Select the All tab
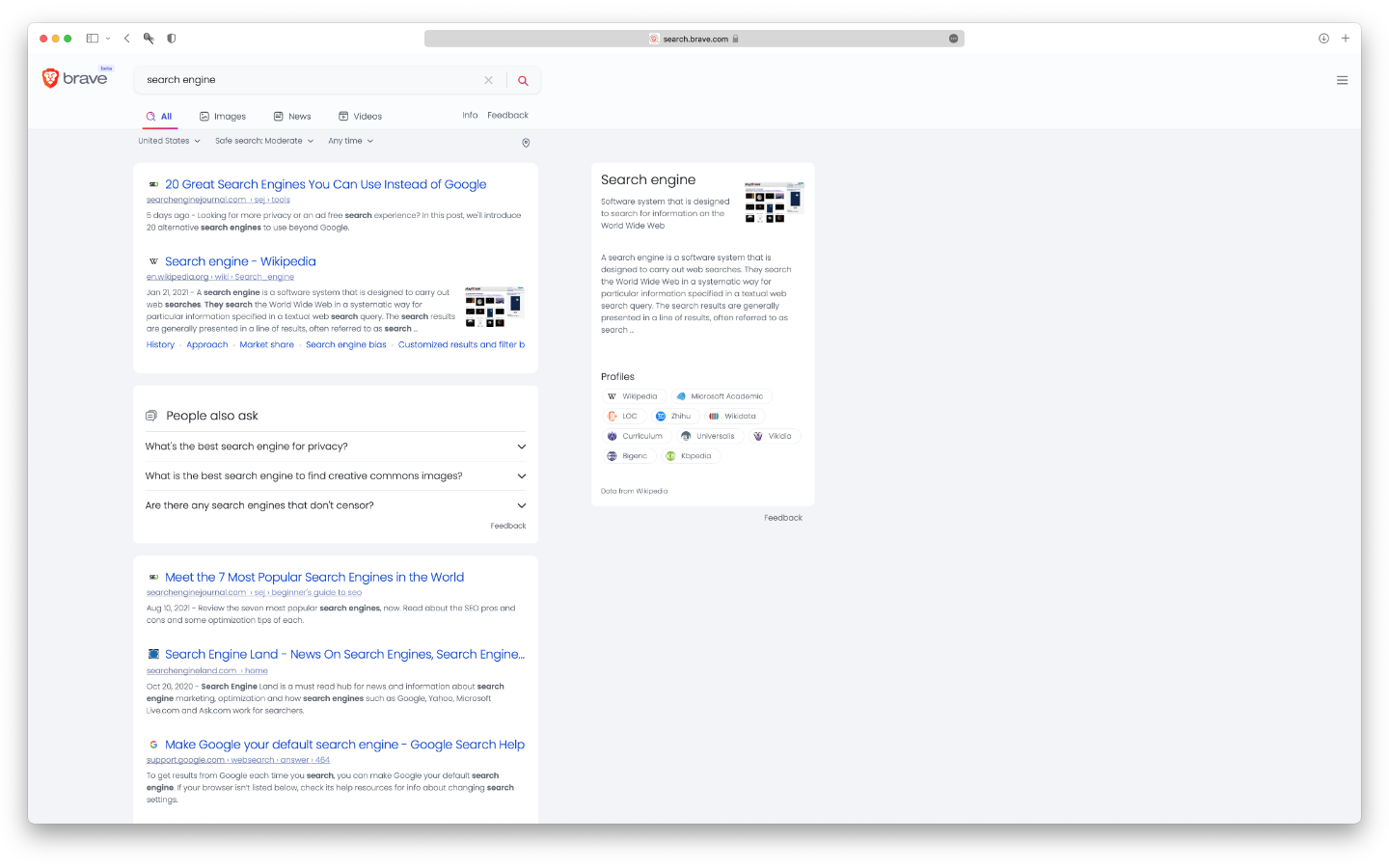The width and height of the screenshot is (1389, 868). point(159,117)
